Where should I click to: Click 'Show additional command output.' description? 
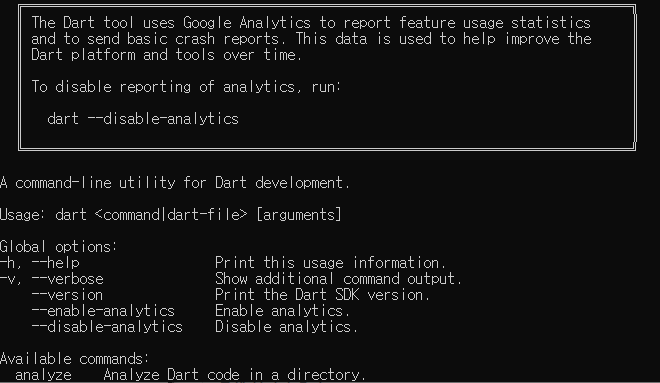pos(338,279)
